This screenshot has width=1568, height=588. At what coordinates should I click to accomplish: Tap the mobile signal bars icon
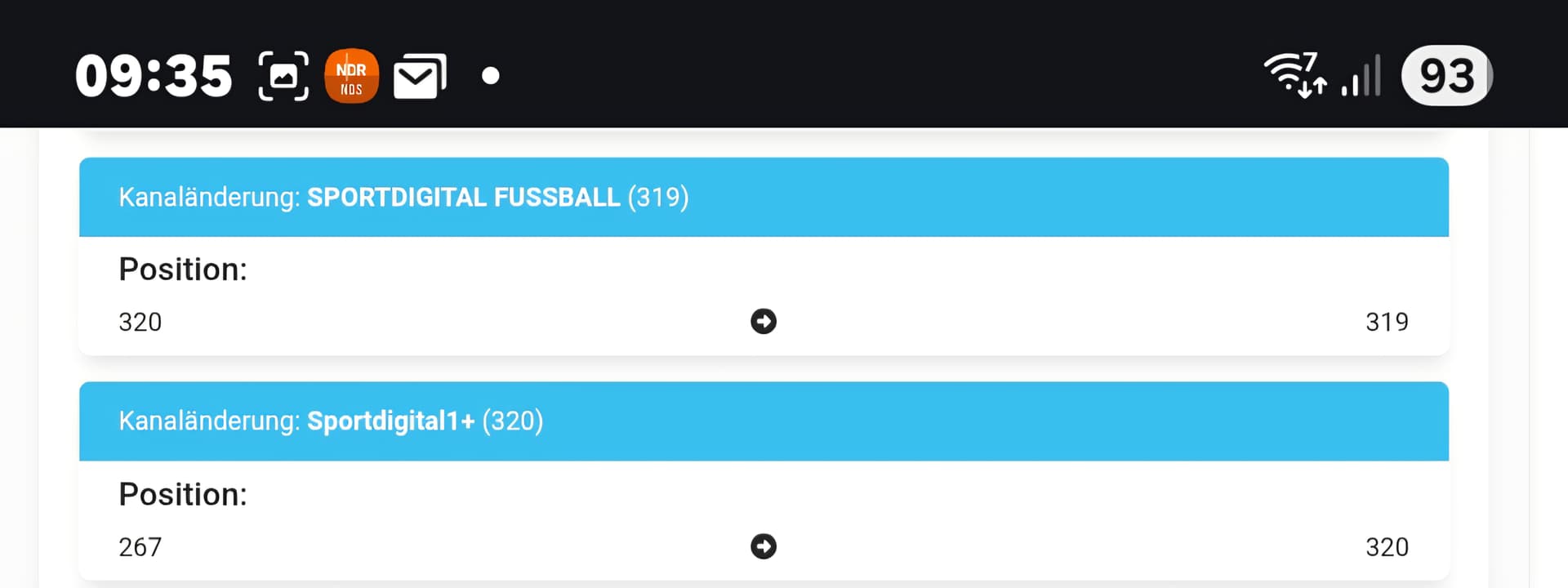click(x=1361, y=75)
